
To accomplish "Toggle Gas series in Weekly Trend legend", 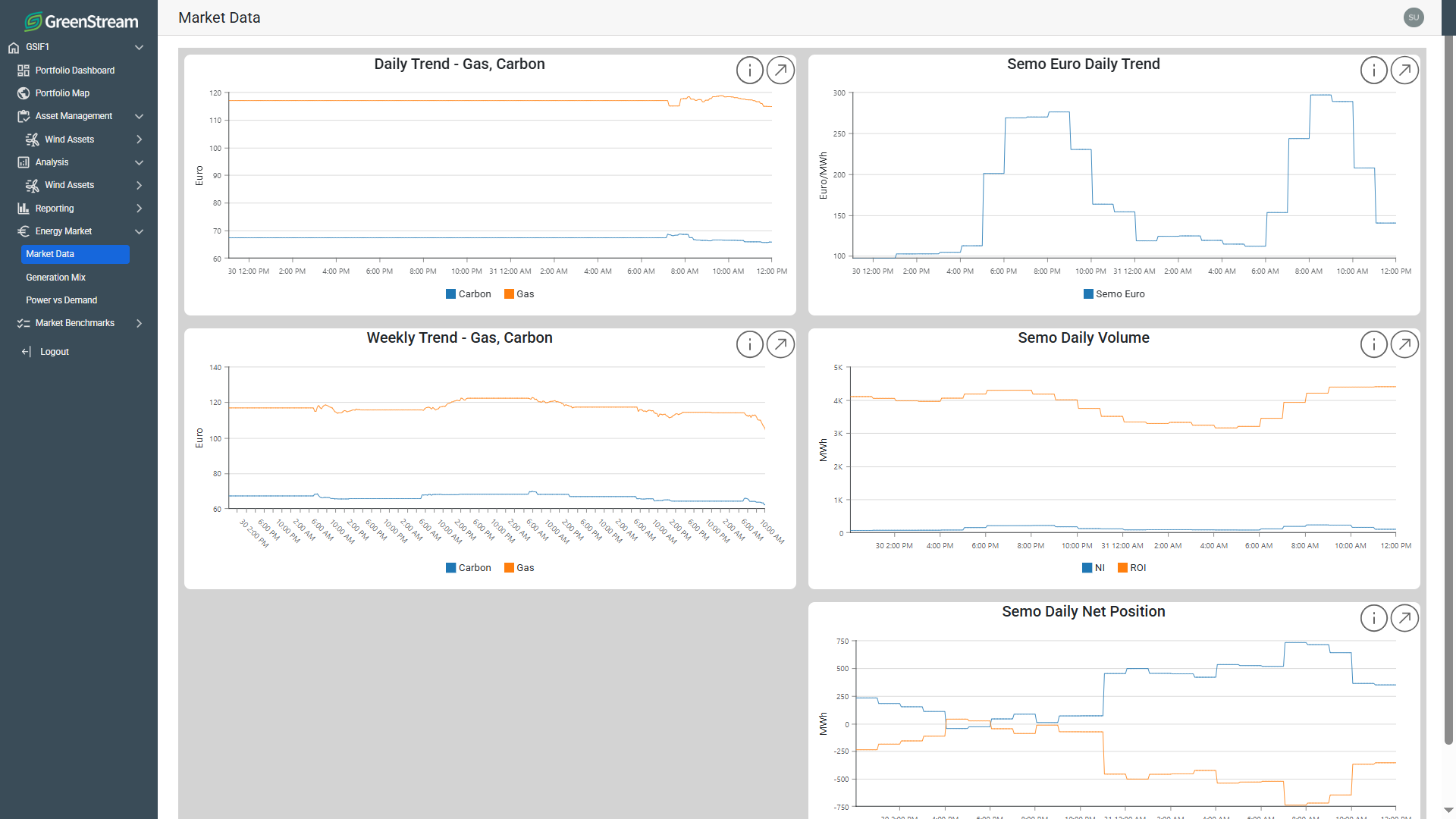I will pyautogui.click(x=519, y=568).
